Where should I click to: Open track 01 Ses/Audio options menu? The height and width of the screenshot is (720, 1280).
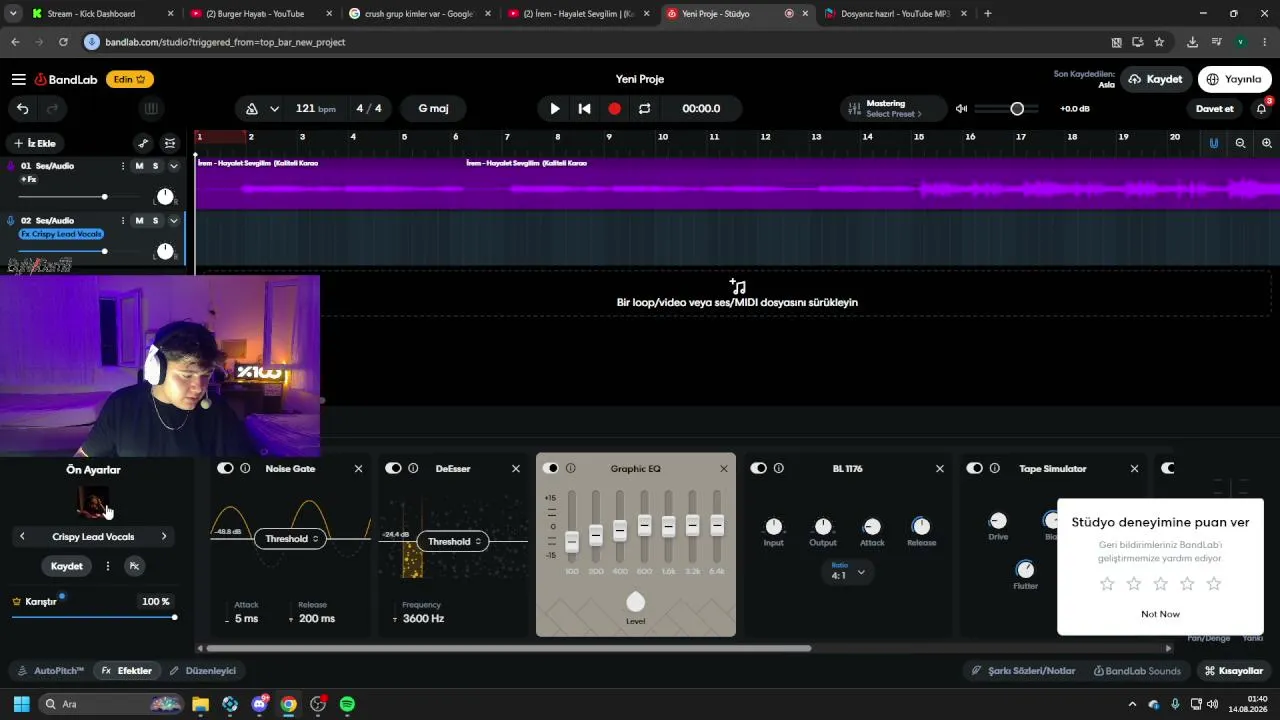tap(123, 166)
